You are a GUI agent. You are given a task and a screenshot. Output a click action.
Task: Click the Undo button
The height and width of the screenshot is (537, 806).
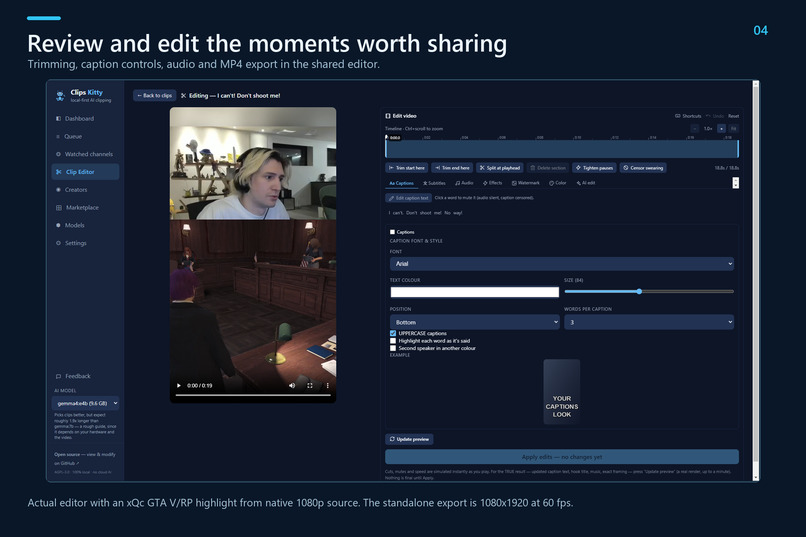pyautogui.click(x=715, y=116)
